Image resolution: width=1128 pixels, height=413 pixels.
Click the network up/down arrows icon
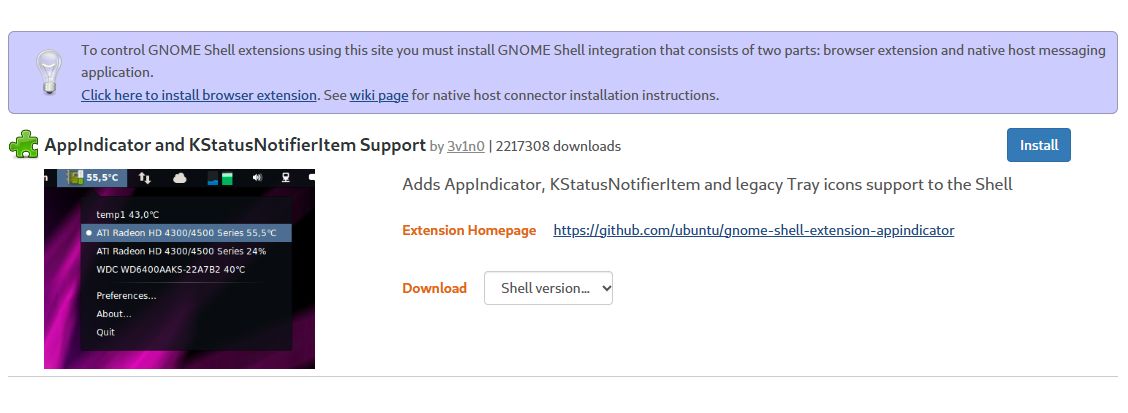click(x=145, y=178)
